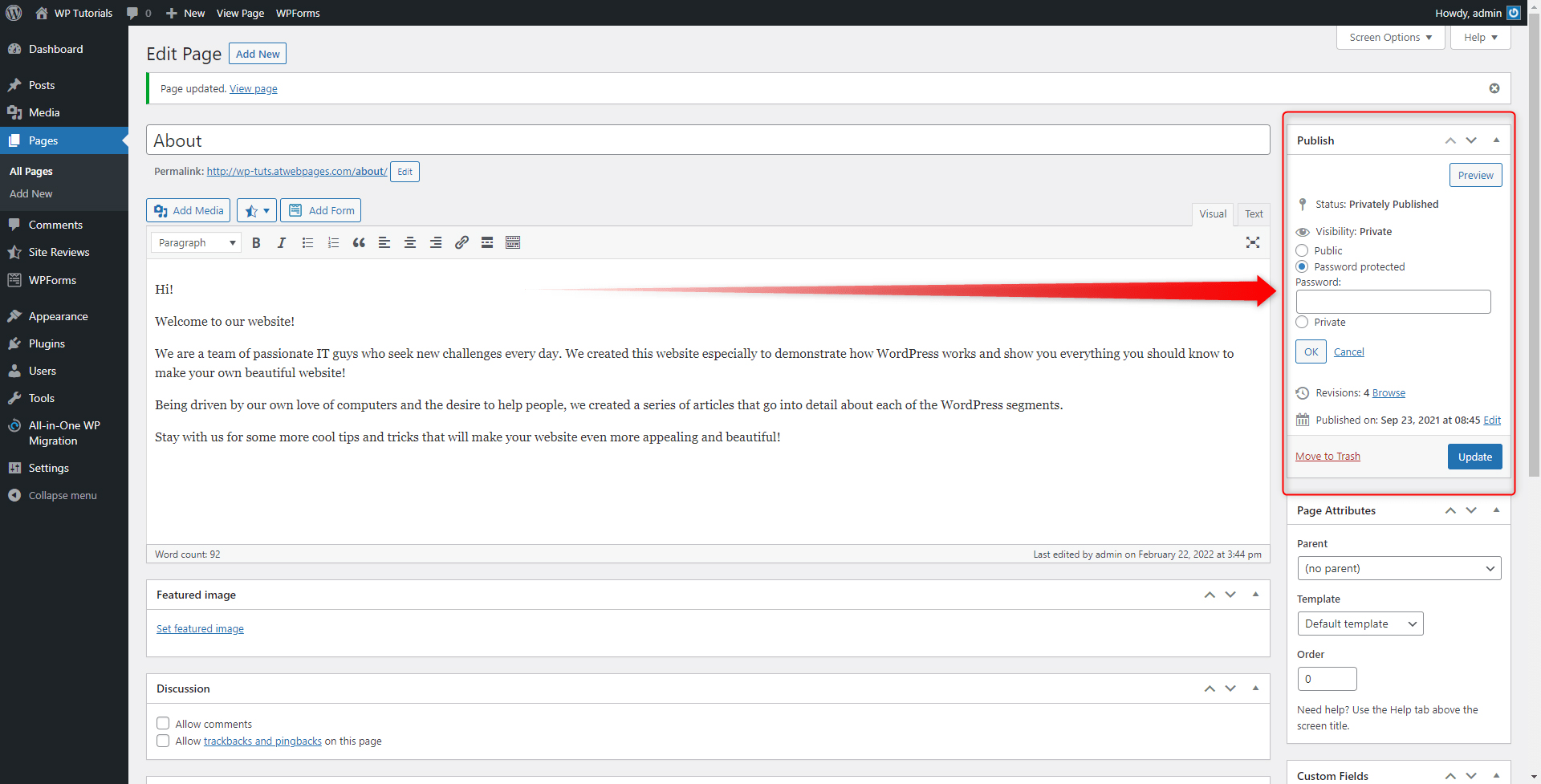Screen dimensions: 1541x784
Task: Open the Paragraph format dropdown
Action: 196,242
